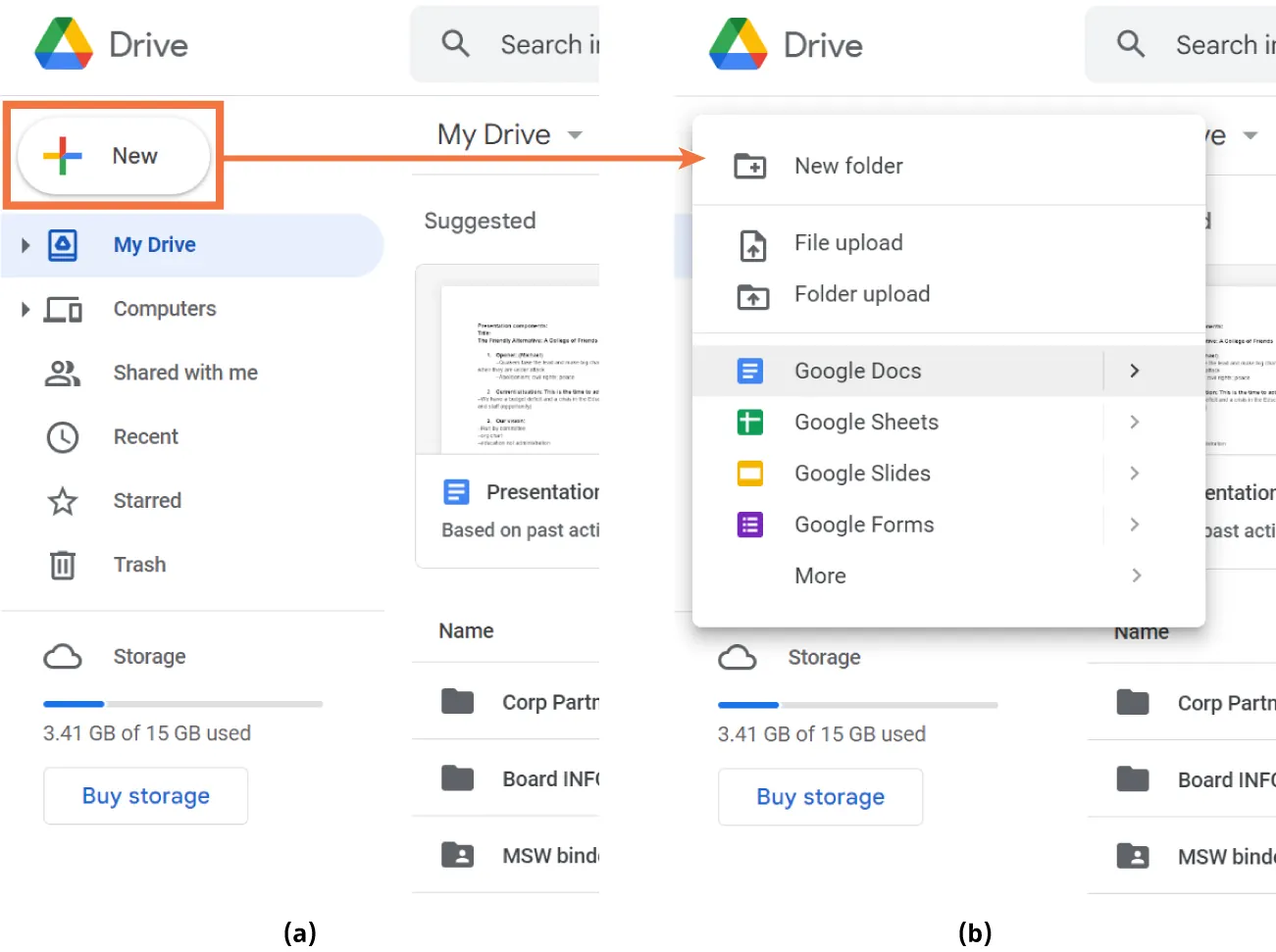The height and width of the screenshot is (952, 1276).
Task: Open Google Sheets creation option
Action: (x=865, y=422)
